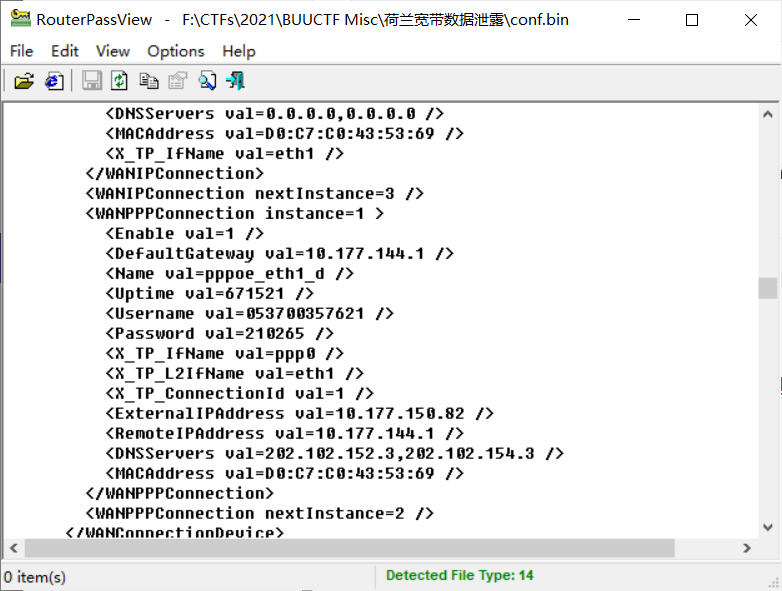This screenshot has width=782, height=591.
Task: Expand the Options menu
Action: point(176,51)
